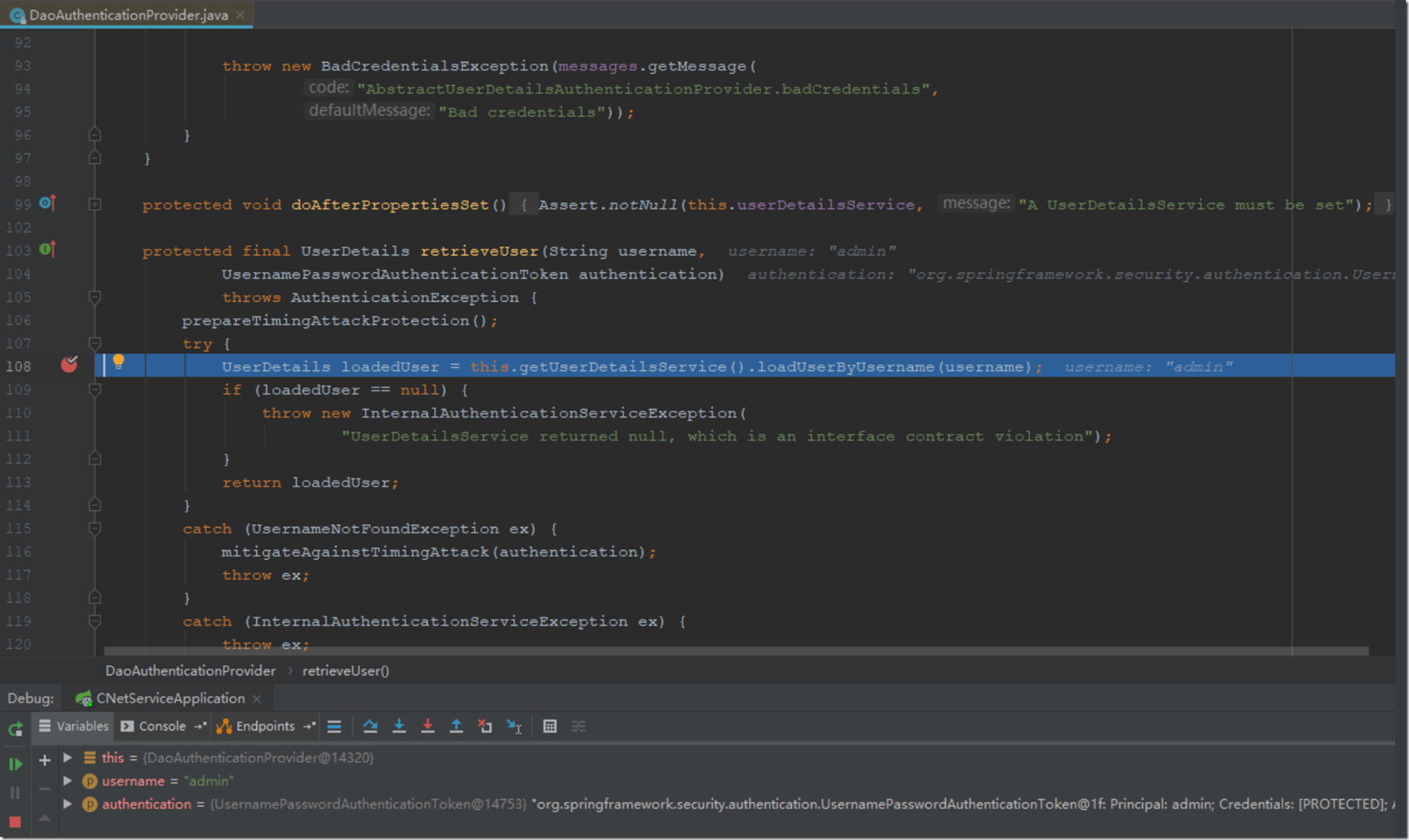Click retrieveUser method name on line 103
This screenshot has height=840, width=1409.
pyautogui.click(x=479, y=252)
